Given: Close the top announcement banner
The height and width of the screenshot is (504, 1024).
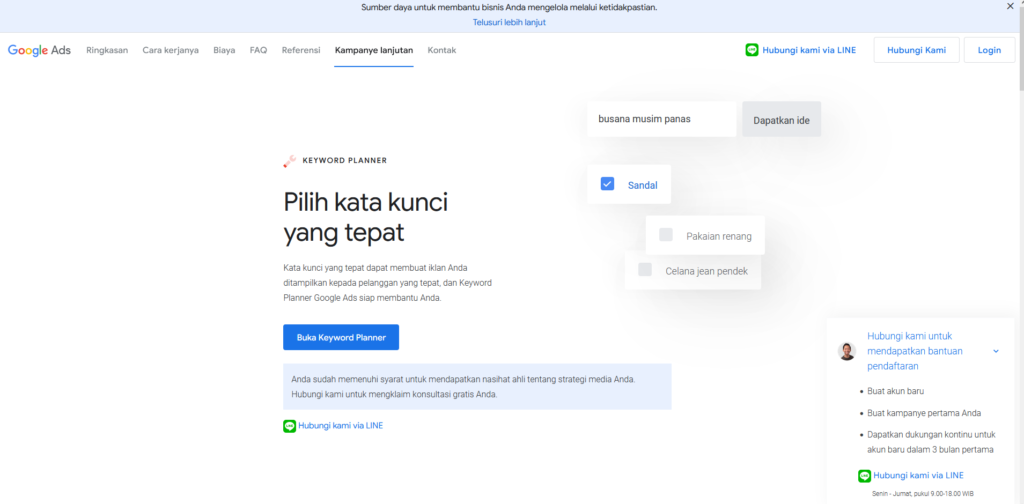Looking at the screenshot, I should (x=1009, y=7).
